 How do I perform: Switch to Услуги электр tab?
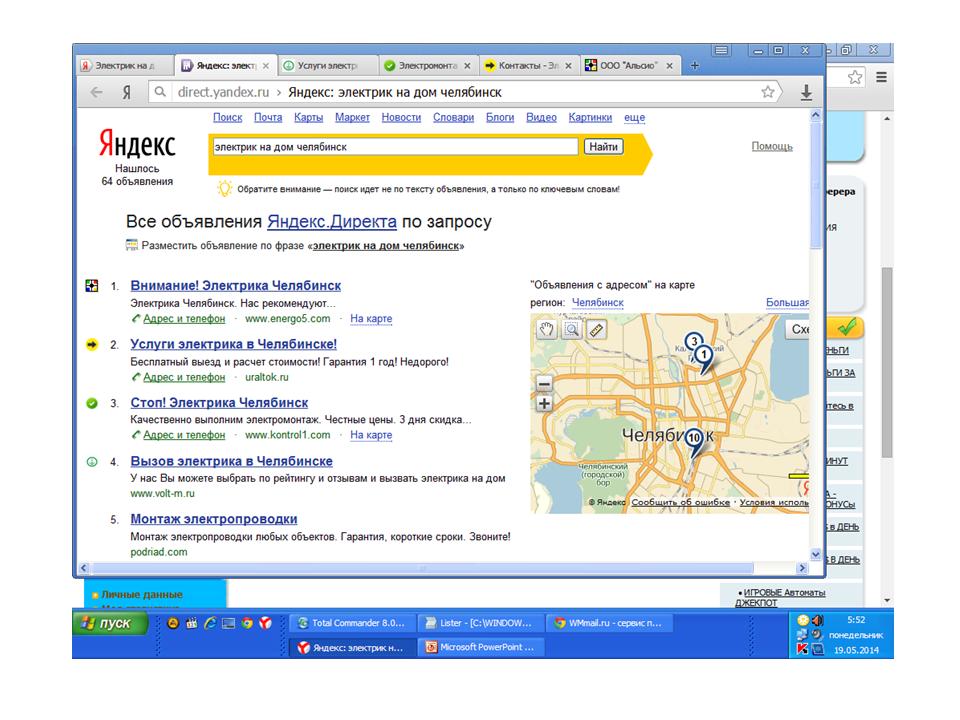[328, 66]
